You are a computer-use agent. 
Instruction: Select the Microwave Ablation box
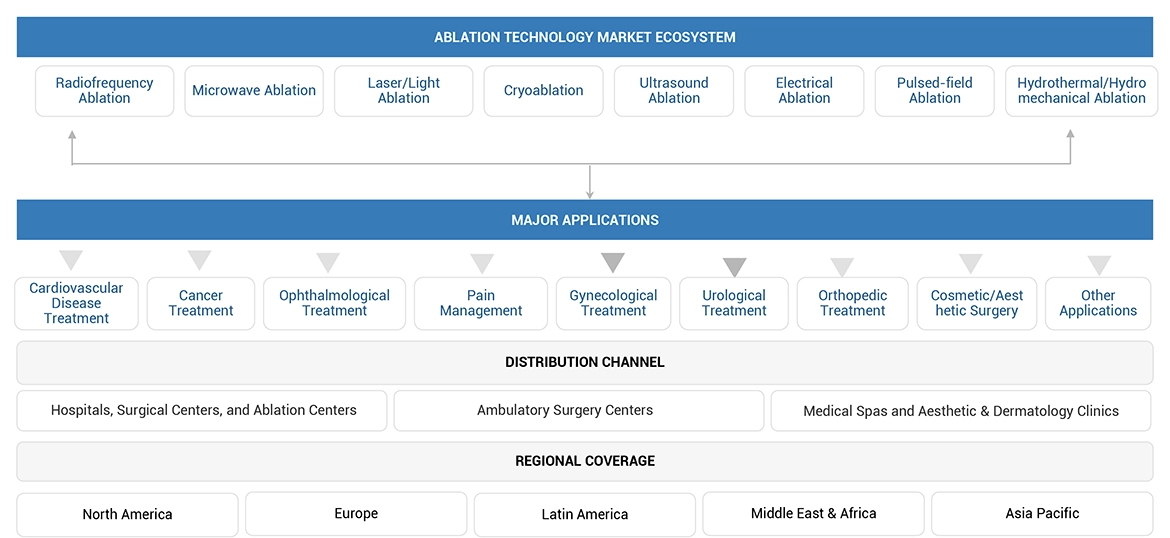[254, 91]
